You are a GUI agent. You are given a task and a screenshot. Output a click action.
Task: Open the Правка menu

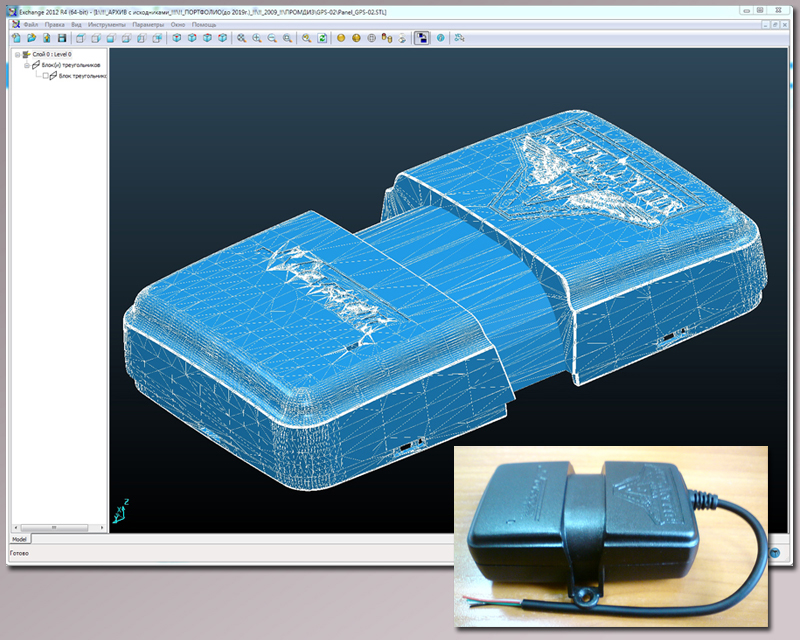tap(54, 24)
